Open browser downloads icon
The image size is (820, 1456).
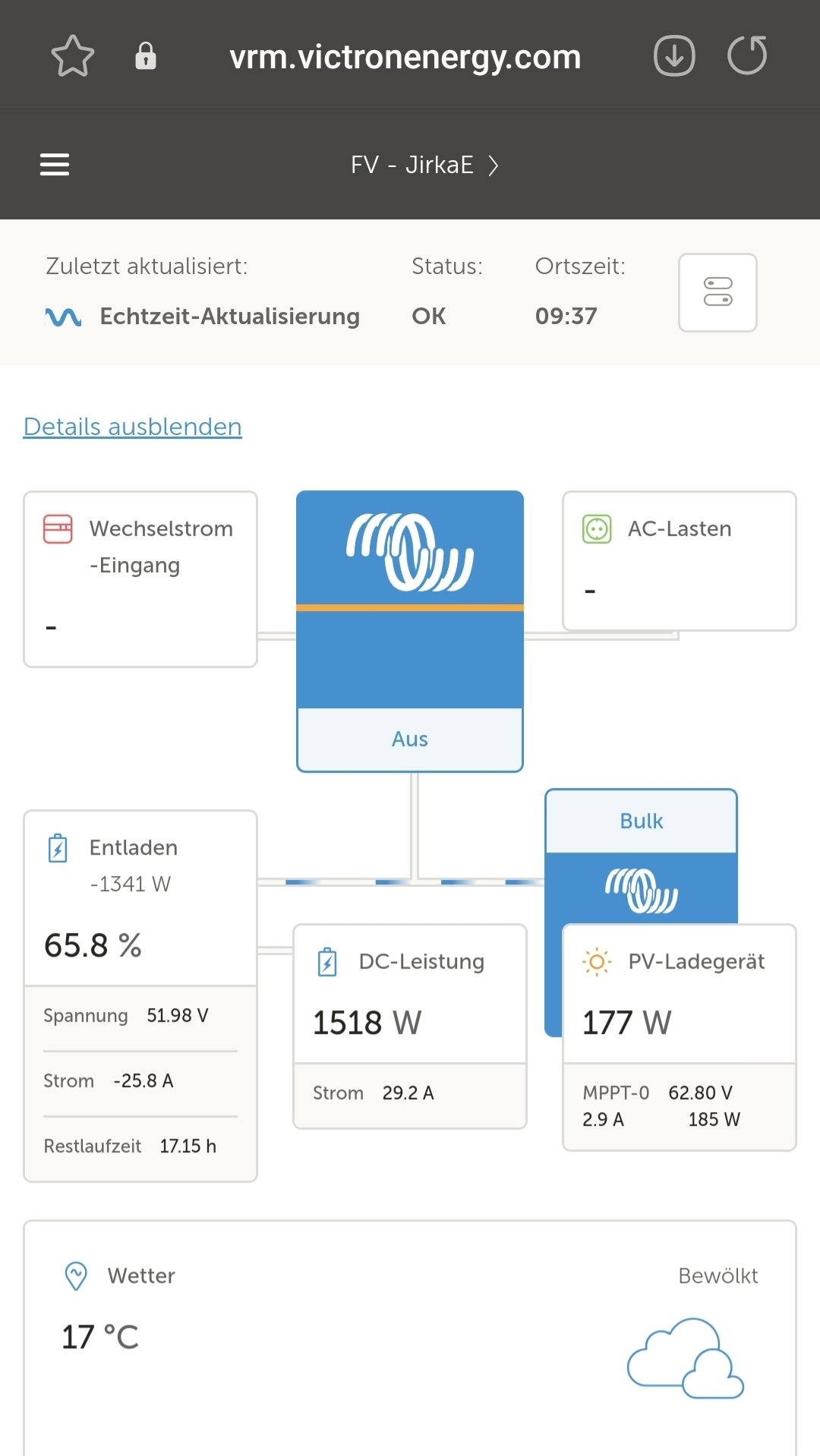click(x=674, y=56)
